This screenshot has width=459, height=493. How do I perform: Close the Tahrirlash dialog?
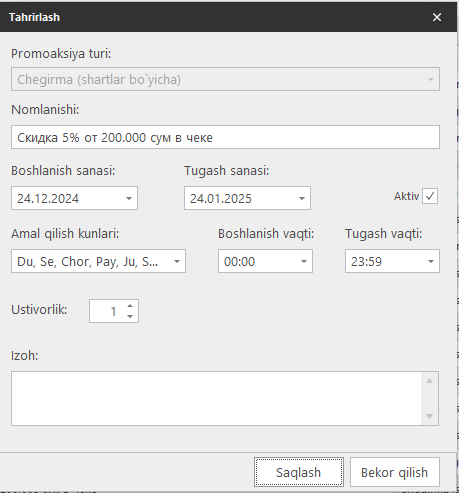tap(437, 17)
